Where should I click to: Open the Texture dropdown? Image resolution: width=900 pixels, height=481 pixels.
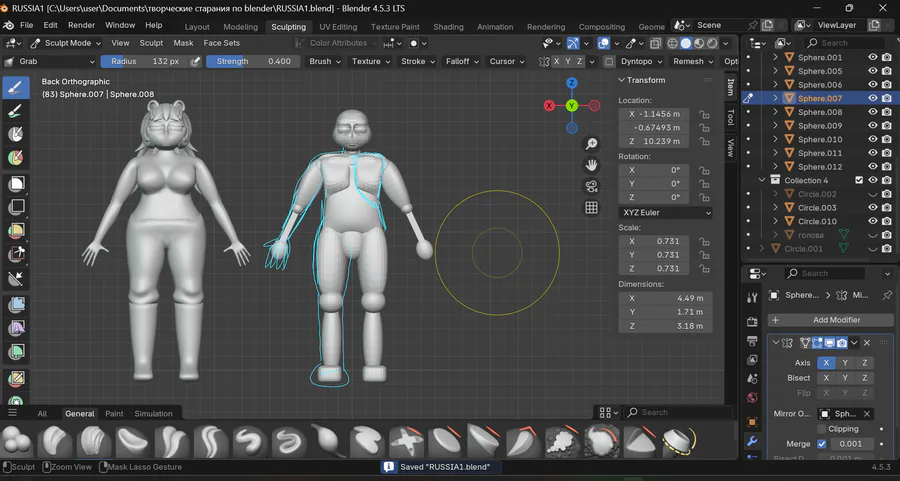[x=371, y=61]
